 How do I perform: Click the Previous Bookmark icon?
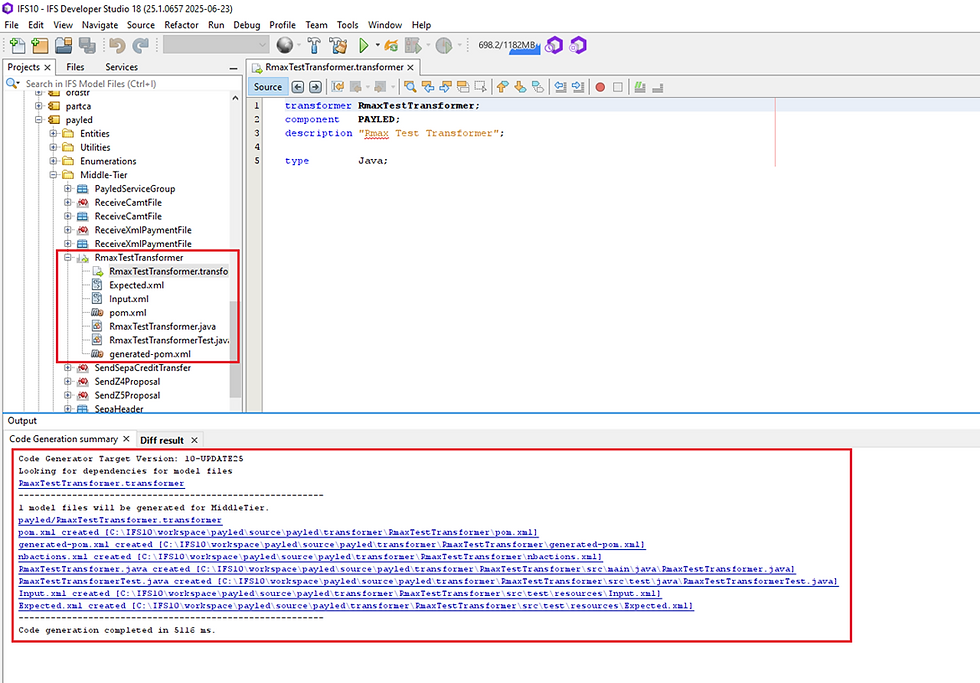[x=502, y=87]
